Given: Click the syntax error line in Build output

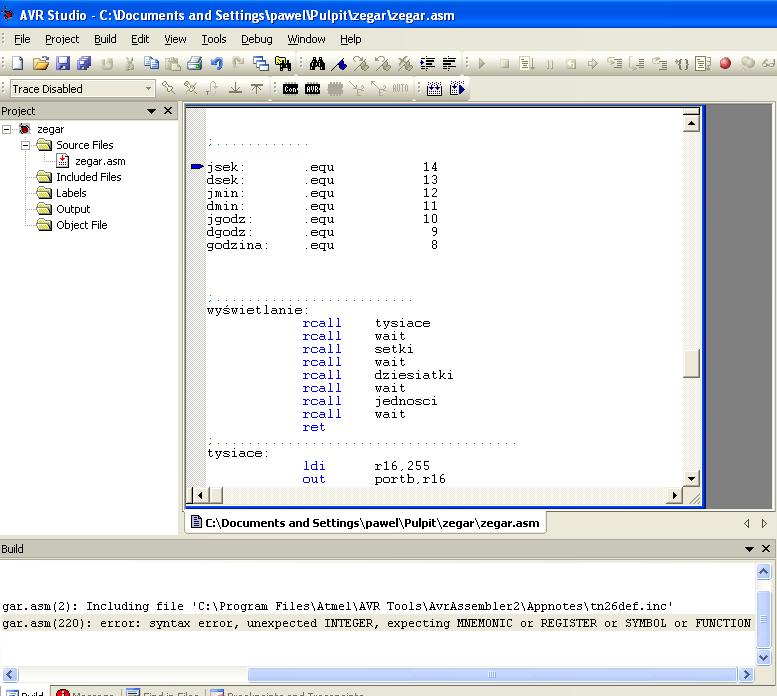Looking at the screenshot, I should [x=376, y=623].
